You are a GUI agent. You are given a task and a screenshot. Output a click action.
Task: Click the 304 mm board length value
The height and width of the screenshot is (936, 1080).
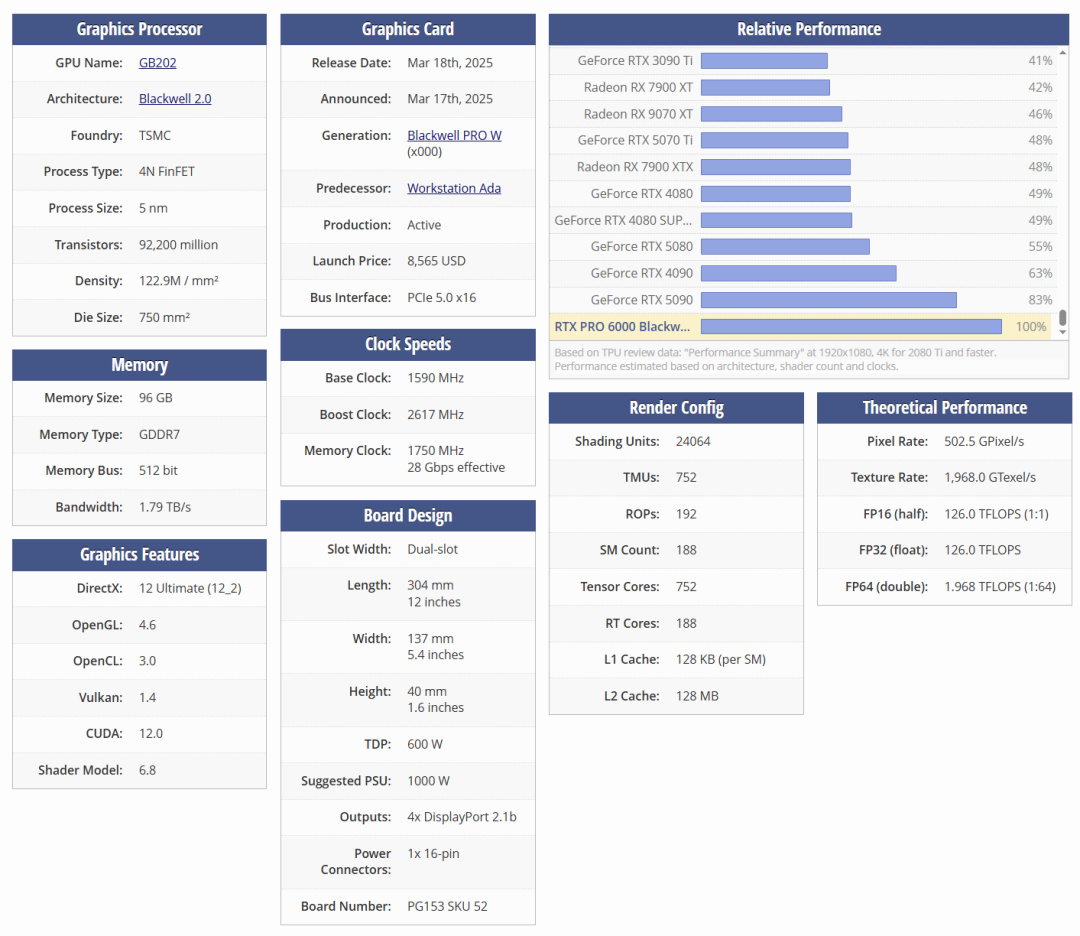[430, 585]
